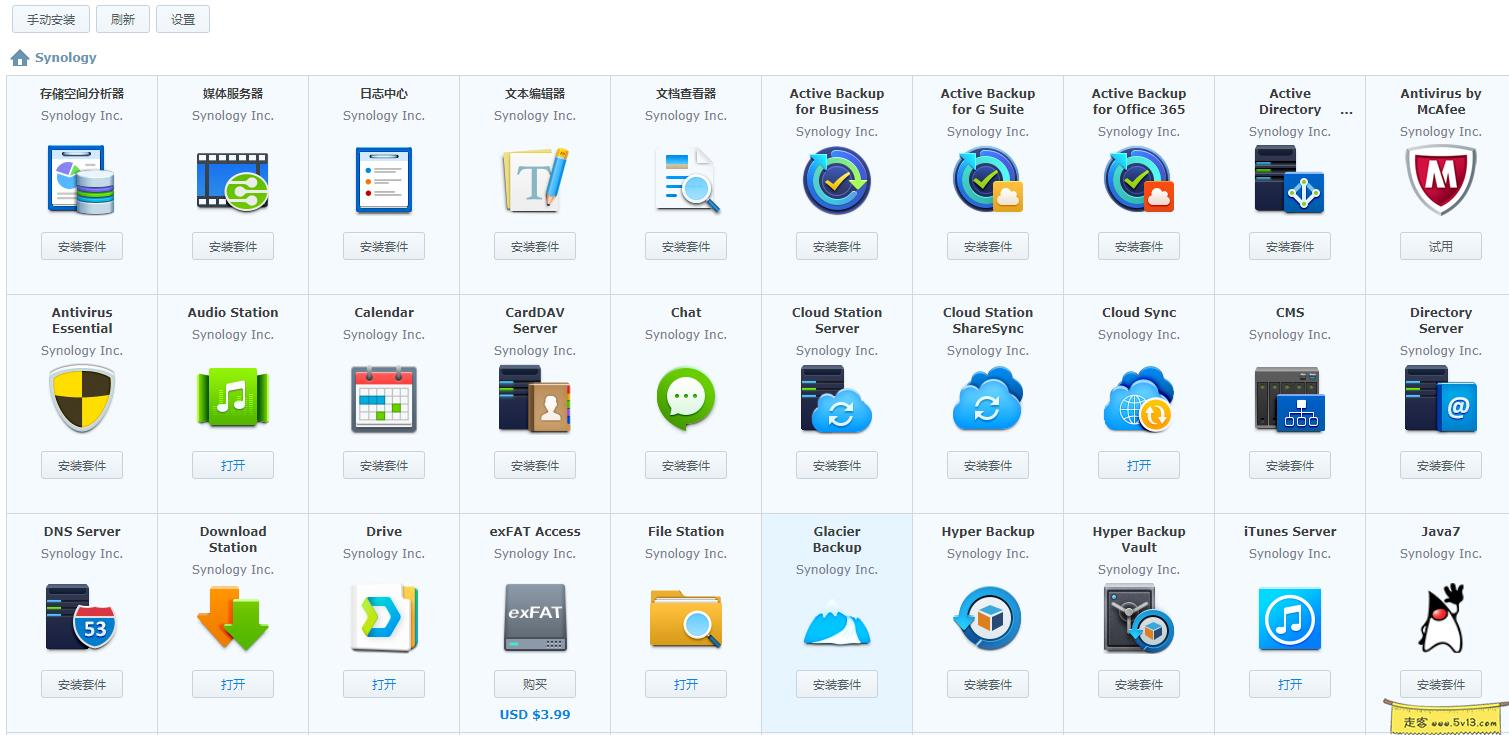This screenshot has width=1509, height=735.
Task: Click the Hyper Backup icon
Action: pos(987,617)
